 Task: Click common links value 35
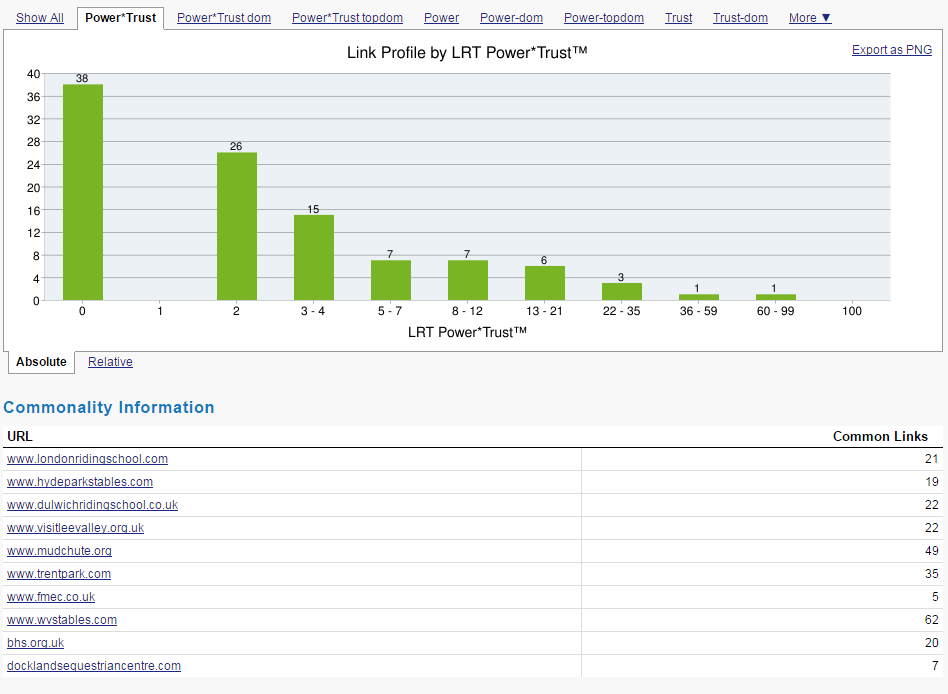[x=932, y=574]
